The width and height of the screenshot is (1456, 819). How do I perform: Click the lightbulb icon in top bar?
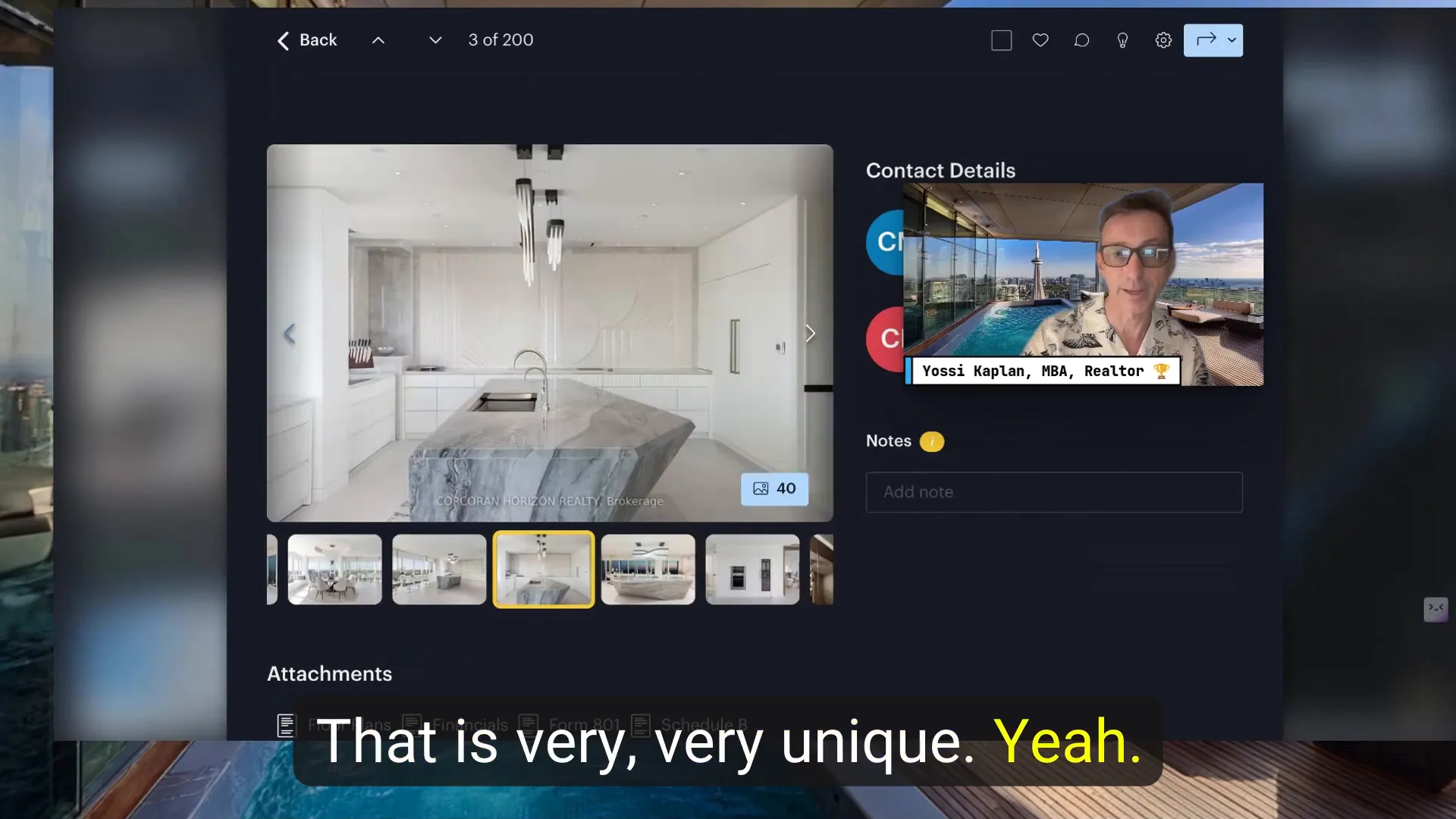tap(1122, 40)
